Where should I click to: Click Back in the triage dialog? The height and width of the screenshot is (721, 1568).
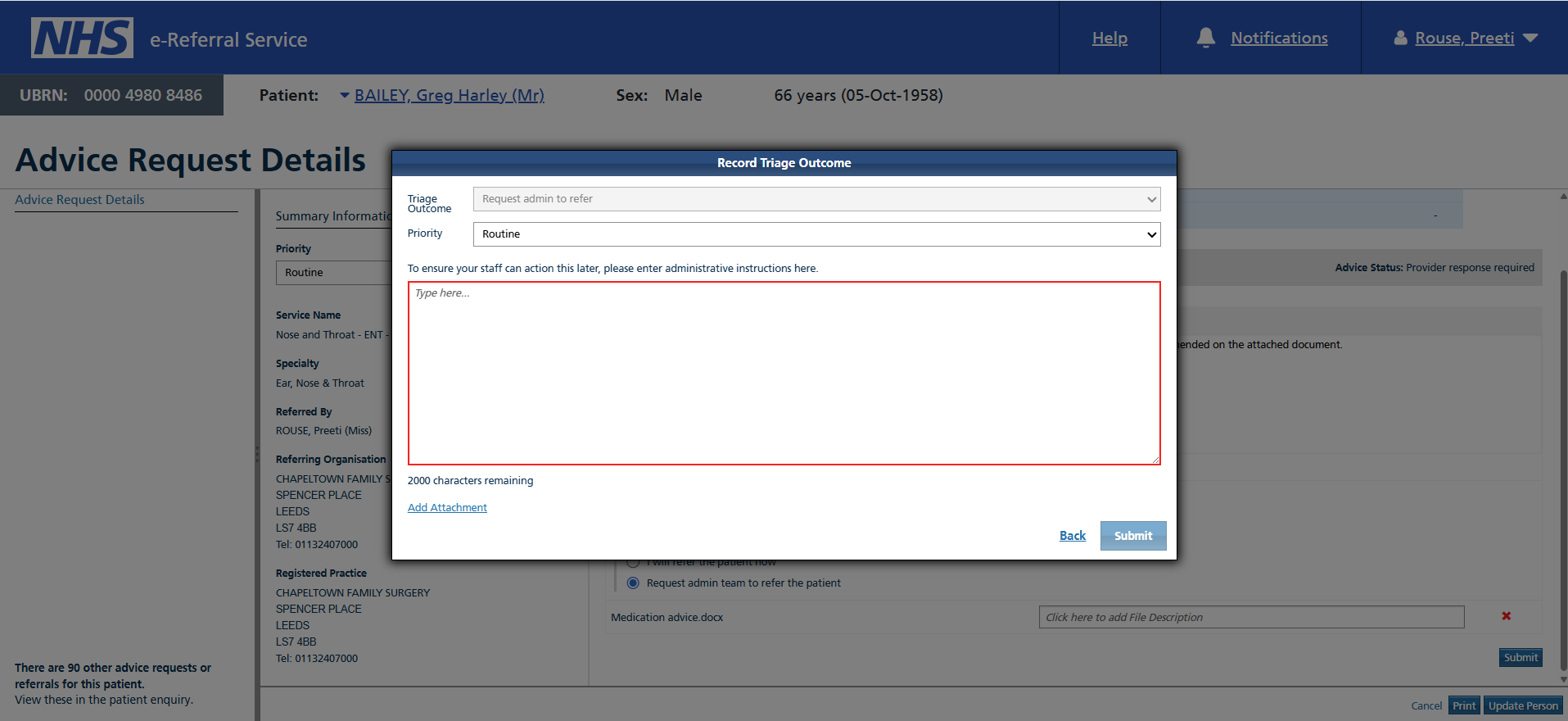[1073, 536]
